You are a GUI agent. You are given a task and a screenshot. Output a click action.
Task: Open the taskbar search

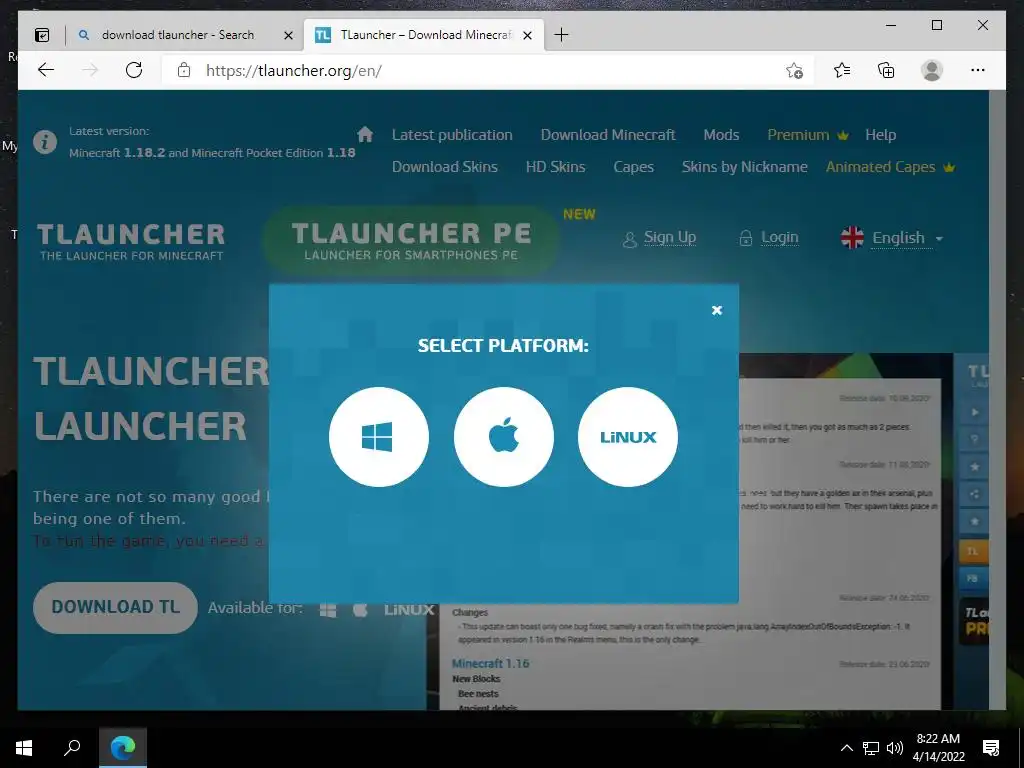pyautogui.click(x=72, y=748)
